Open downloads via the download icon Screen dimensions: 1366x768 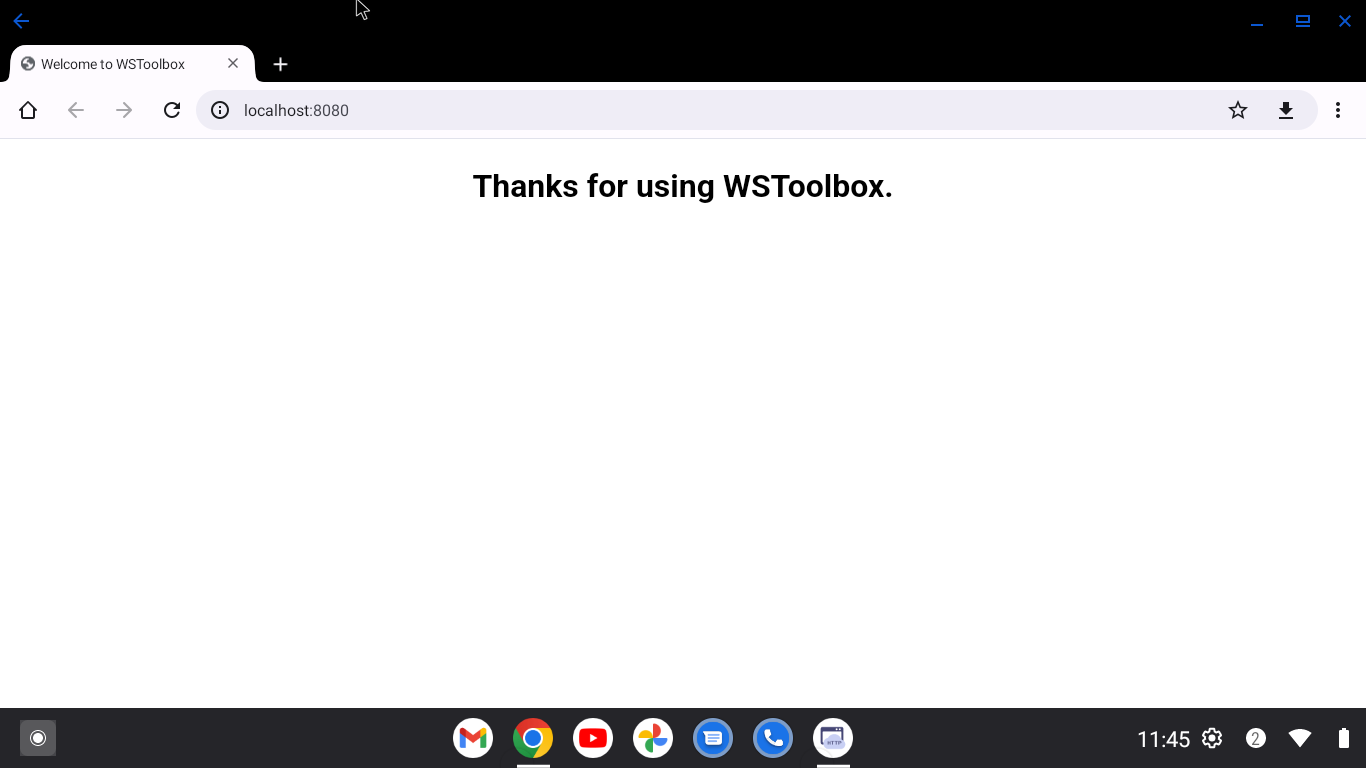pyautogui.click(x=1286, y=110)
